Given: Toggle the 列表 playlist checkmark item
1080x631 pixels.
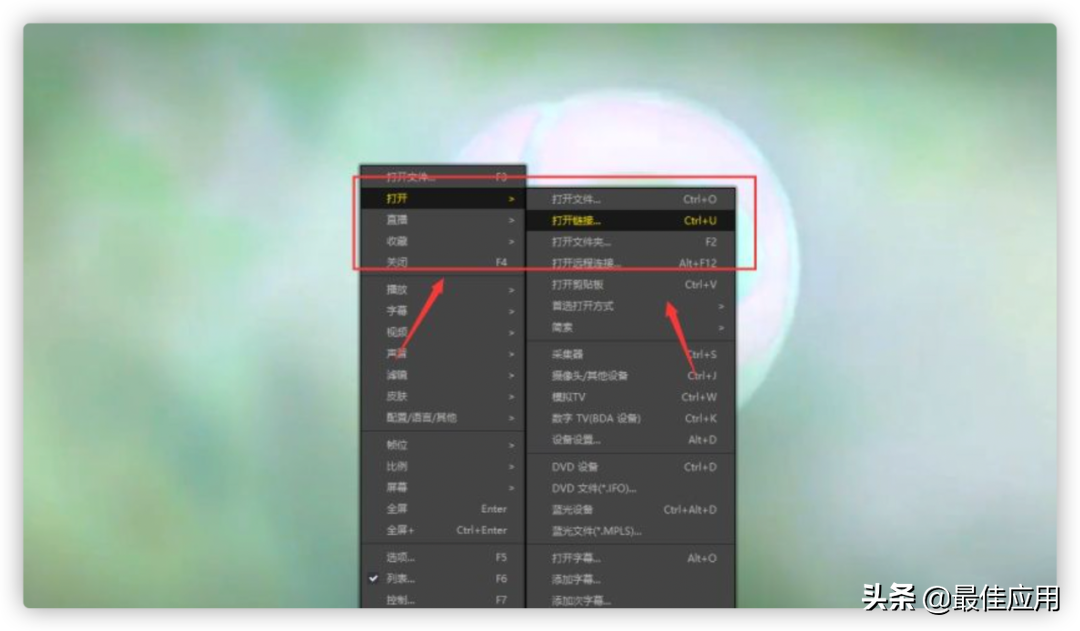Looking at the screenshot, I should [x=400, y=578].
